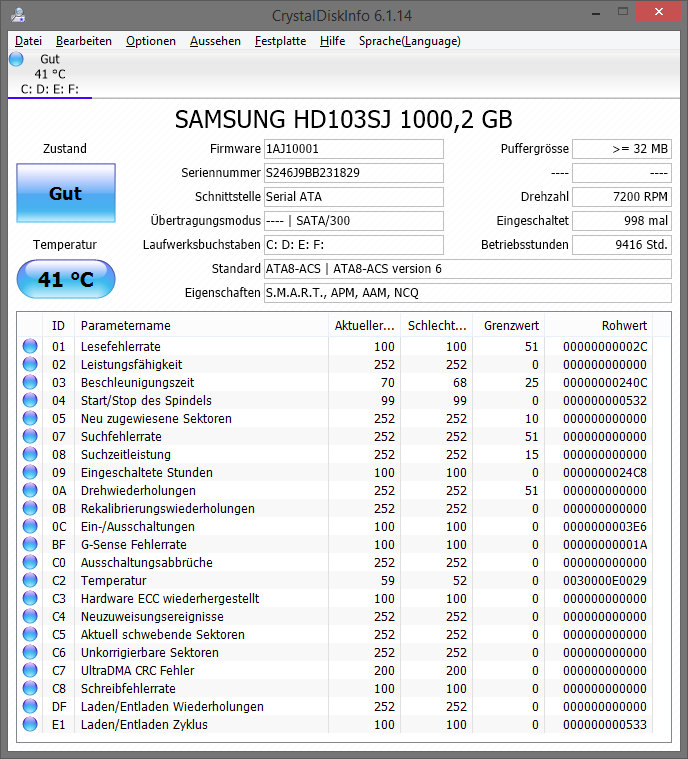Click the status orb for Laden/Entladen Wiederholungen
Viewport: 688px width, 759px height.
[x=30, y=706]
